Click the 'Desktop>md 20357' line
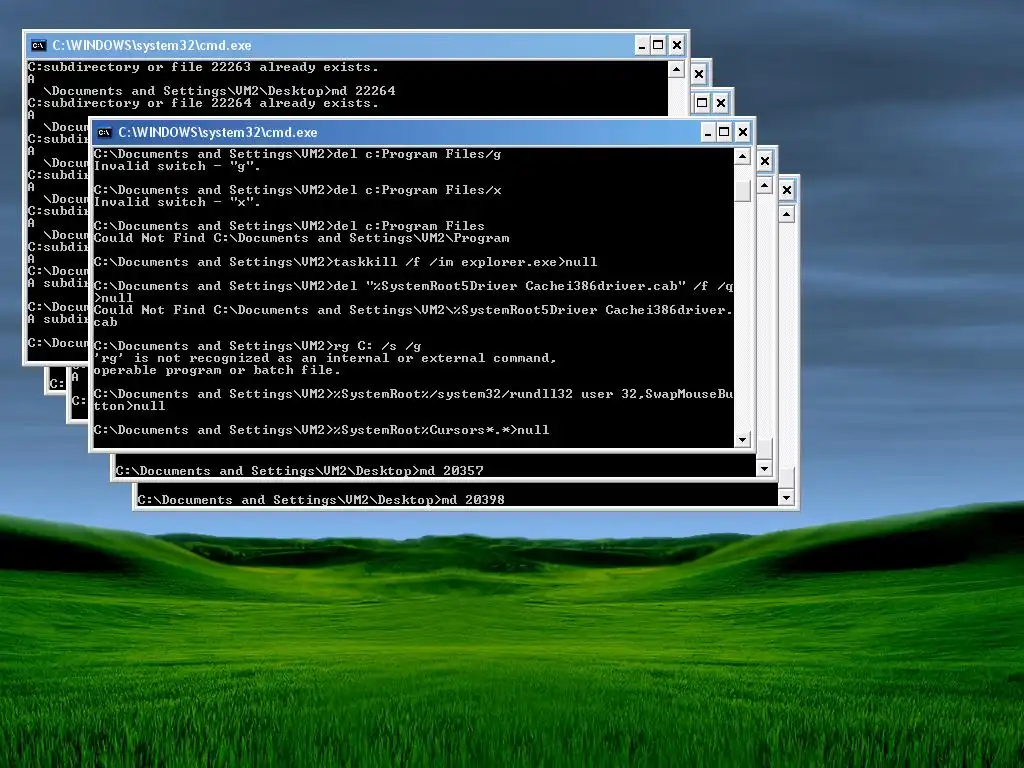 coord(300,471)
